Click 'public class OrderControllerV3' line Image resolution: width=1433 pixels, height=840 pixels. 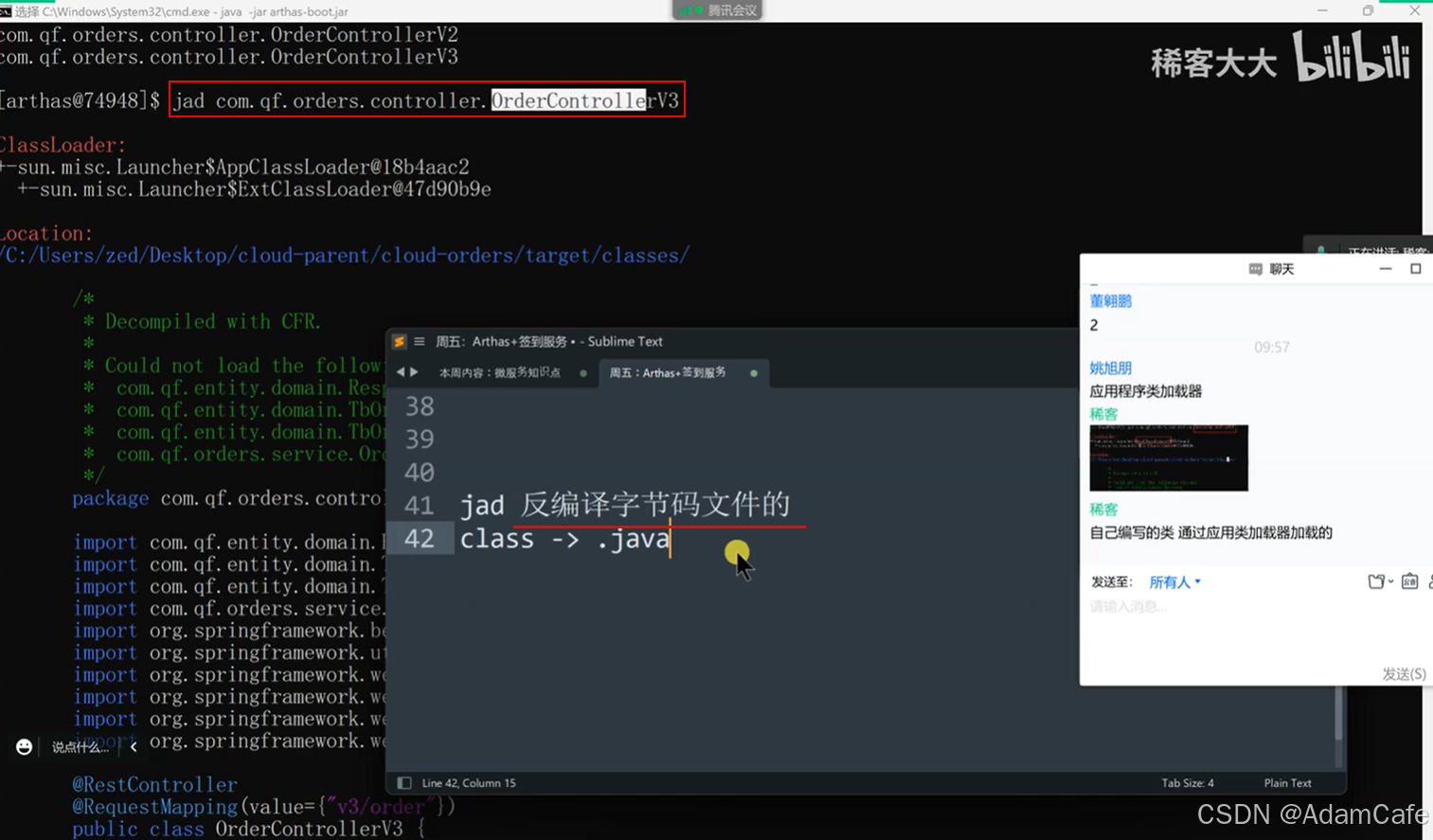[x=250, y=829]
